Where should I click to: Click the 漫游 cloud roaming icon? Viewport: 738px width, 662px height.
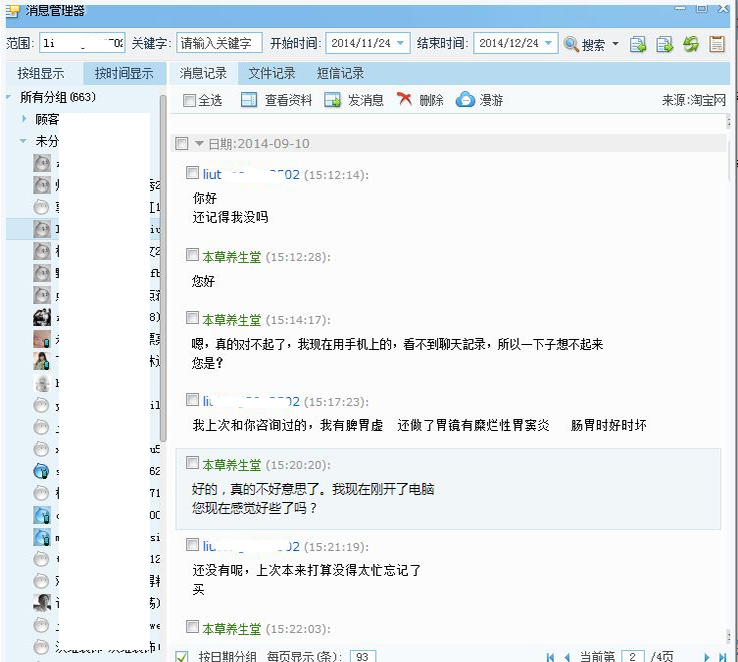465,99
